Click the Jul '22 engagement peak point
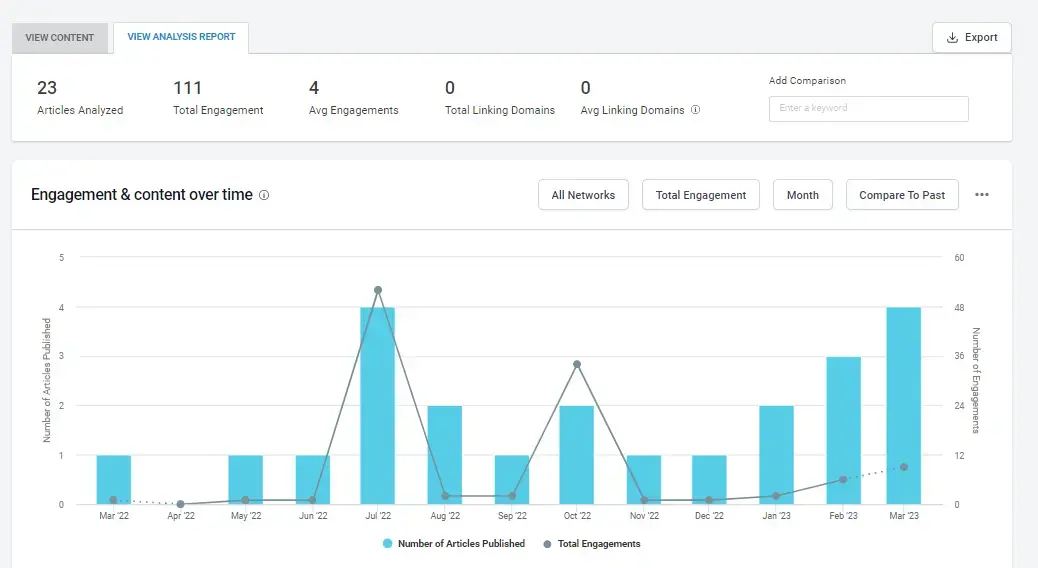 (378, 290)
